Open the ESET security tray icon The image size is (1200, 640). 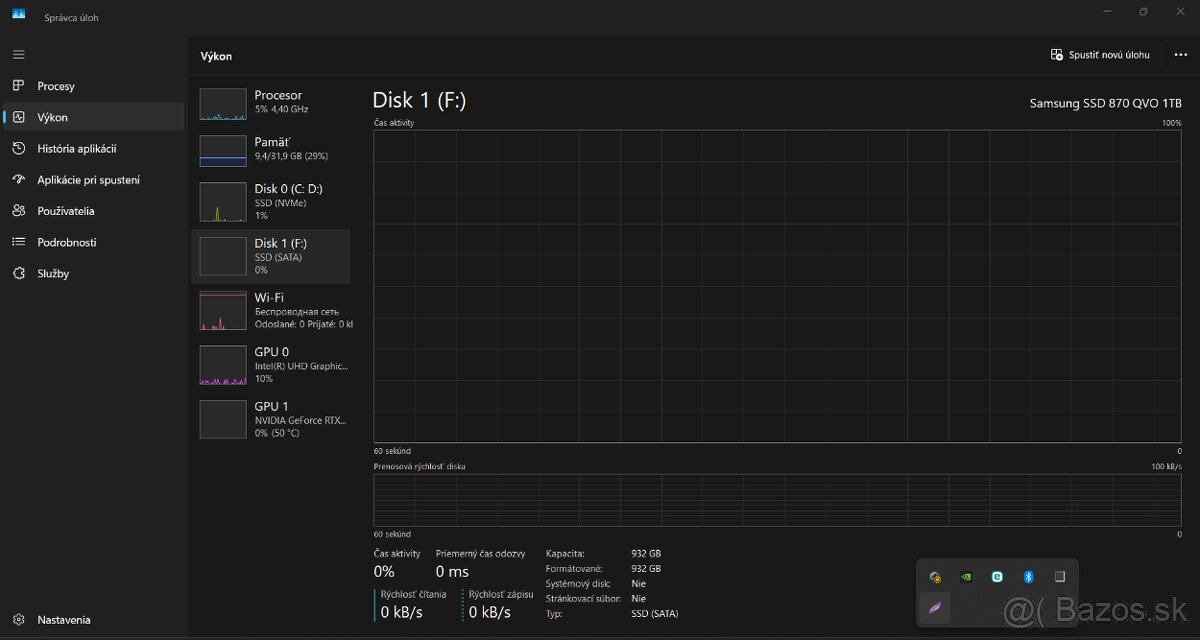coord(997,577)
